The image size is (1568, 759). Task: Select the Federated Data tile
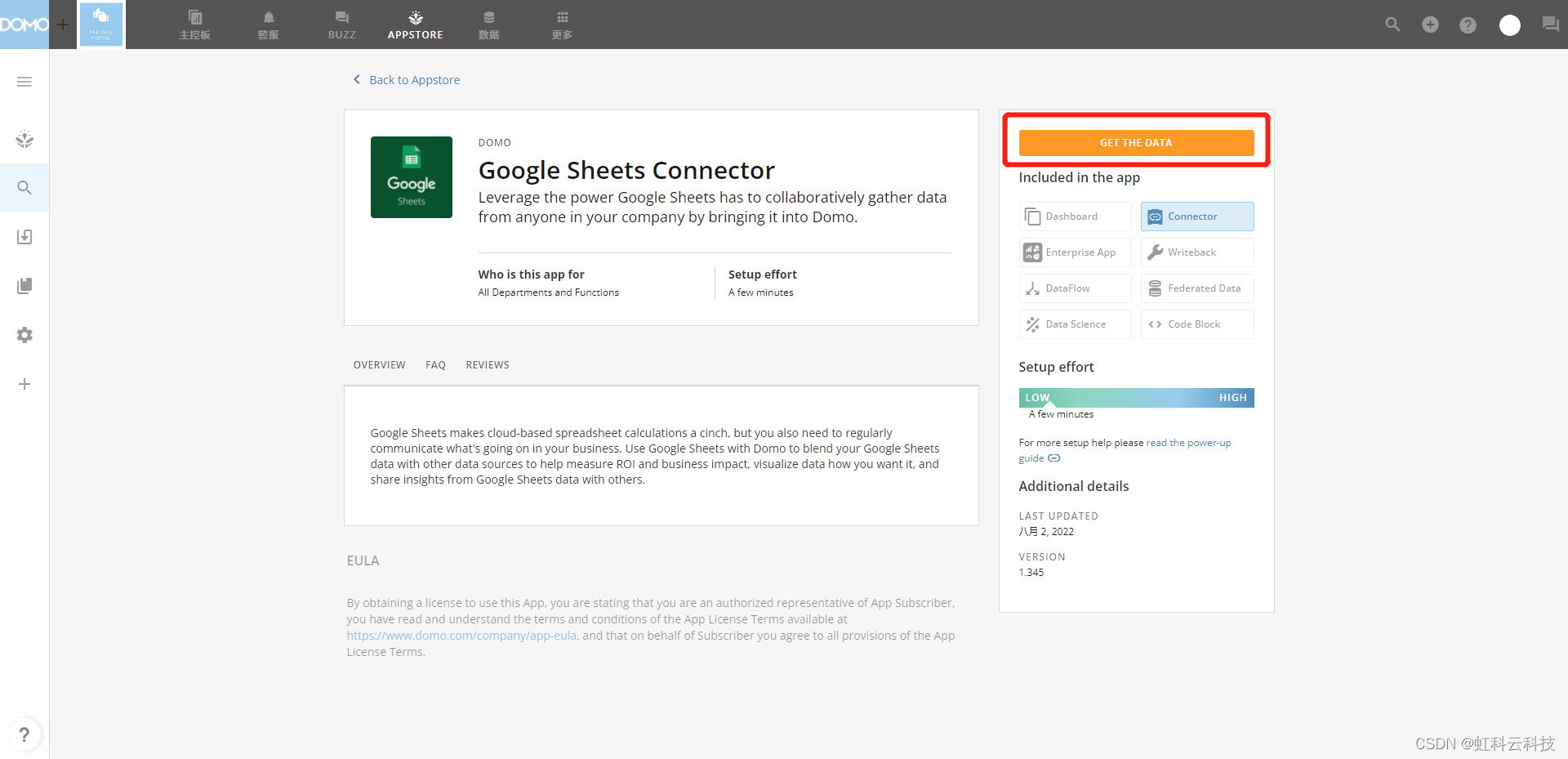(x=1197, y=288)
